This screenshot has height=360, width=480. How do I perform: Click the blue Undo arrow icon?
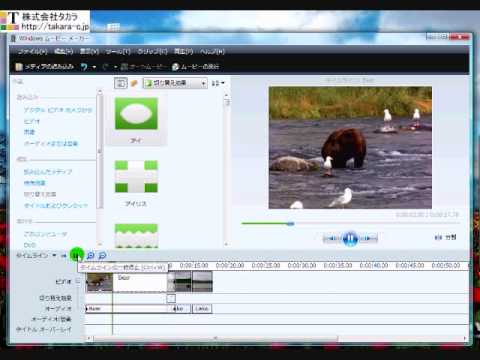(x=84, y=67)
